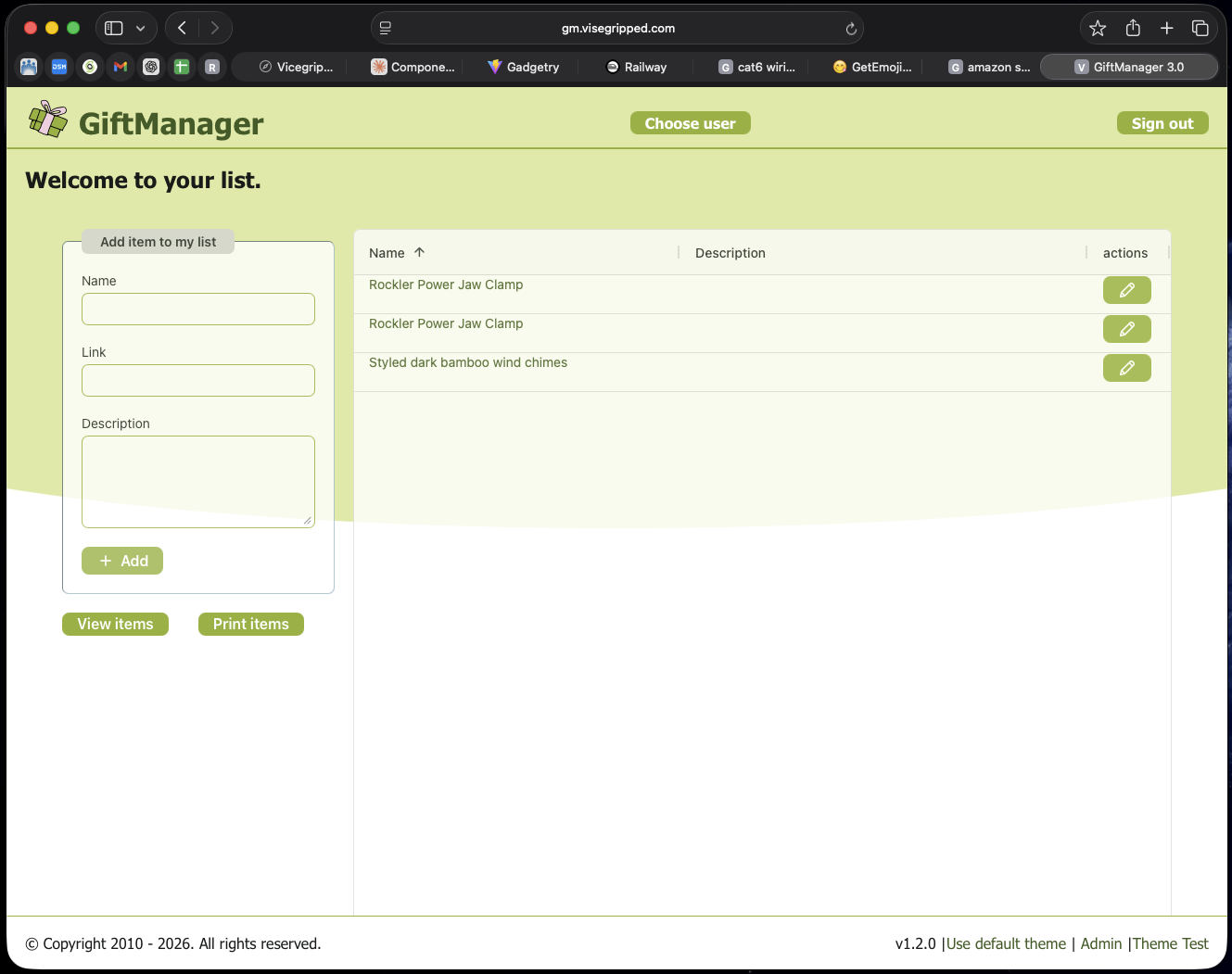Click the v1.2.0 version text
The width and height of the screenshot is (1232, 974).
tap(916, 943)
